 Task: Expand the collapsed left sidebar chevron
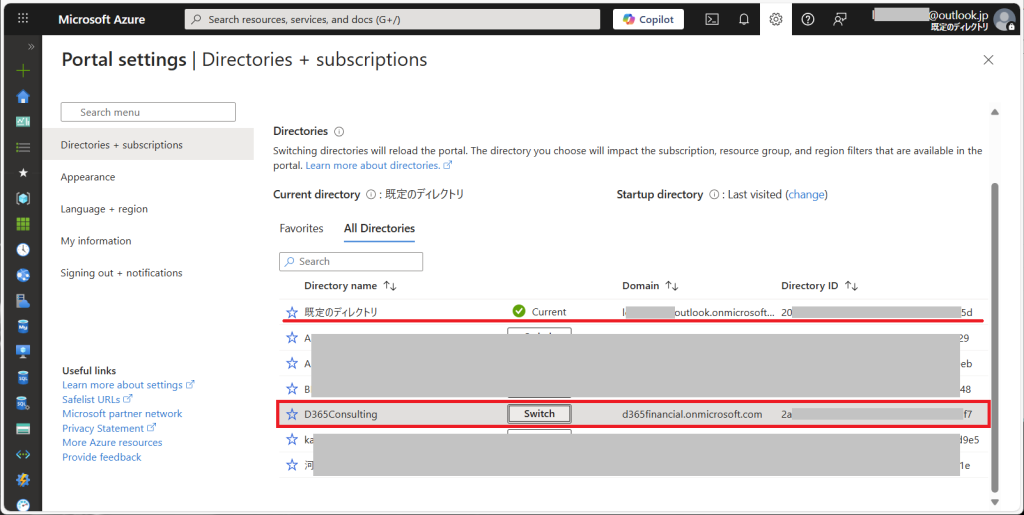coord(30,46)
